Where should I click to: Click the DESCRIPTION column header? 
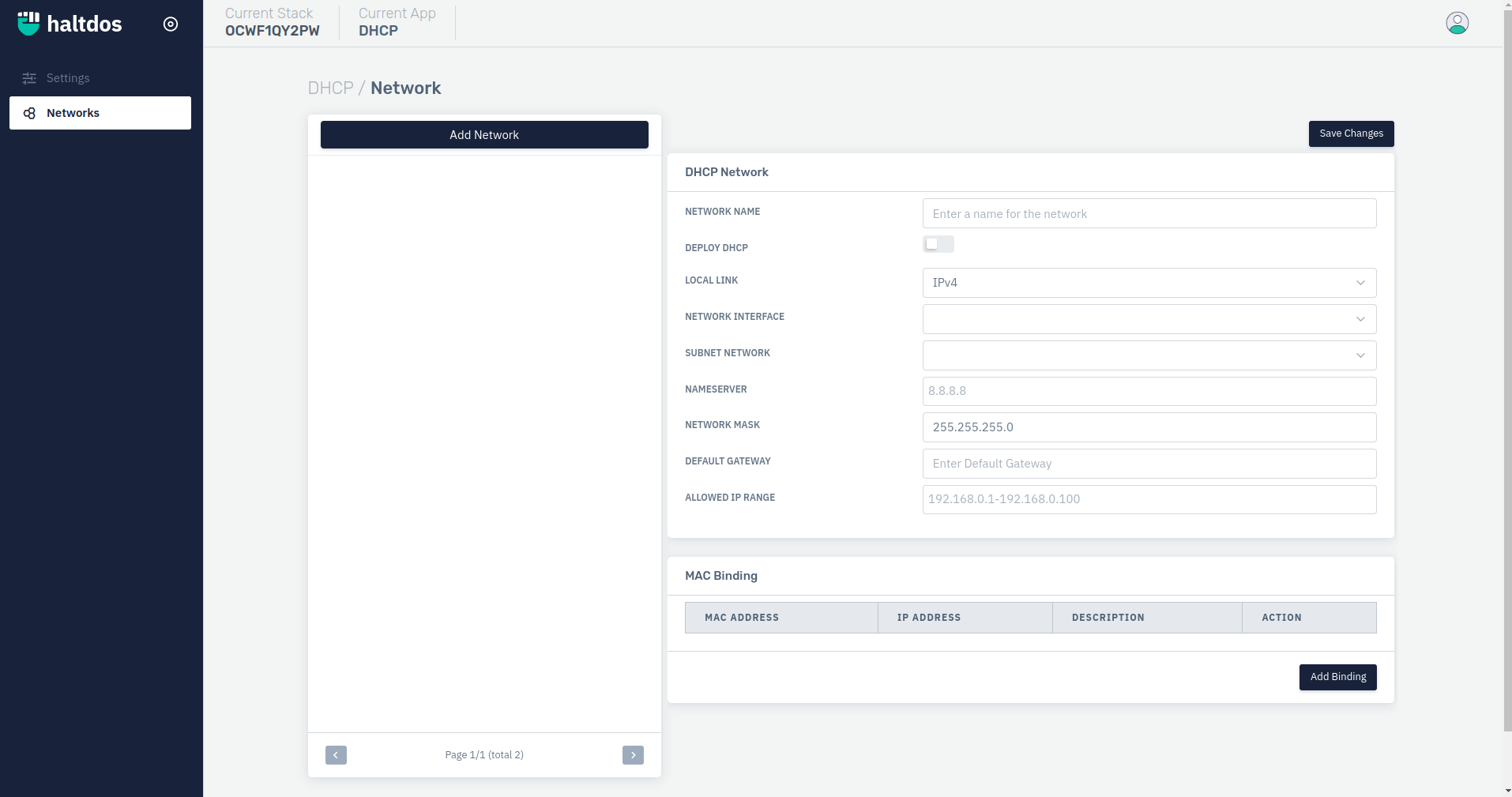tap(1147, 618)
